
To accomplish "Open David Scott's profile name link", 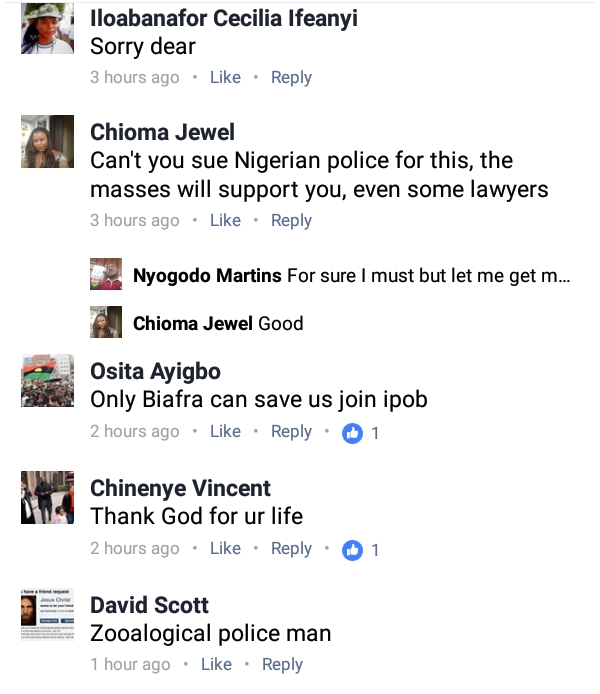I will [x=151, y=604].
